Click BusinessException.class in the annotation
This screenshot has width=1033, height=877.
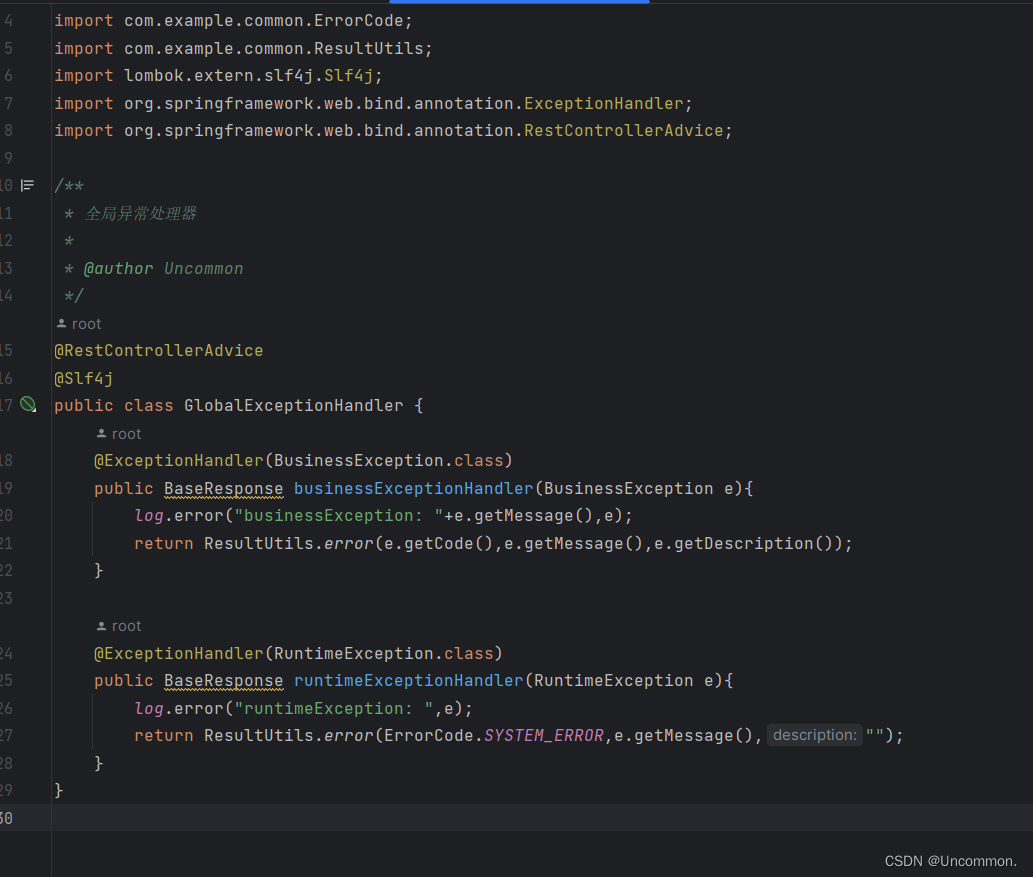389,461
